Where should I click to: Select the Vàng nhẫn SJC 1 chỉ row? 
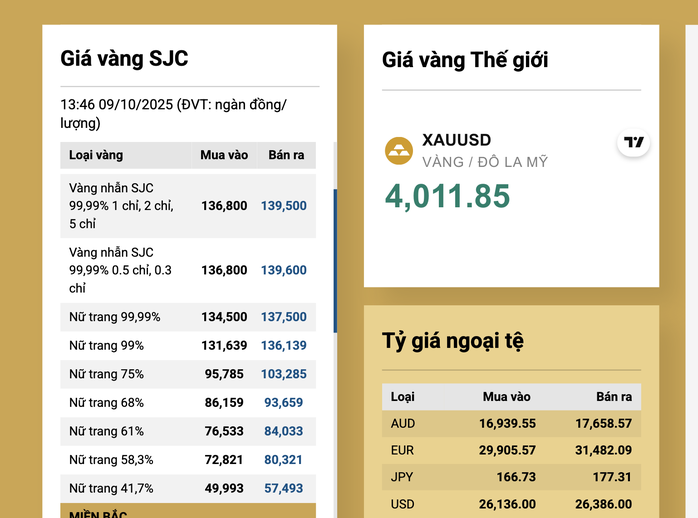(x=188, y=206)
